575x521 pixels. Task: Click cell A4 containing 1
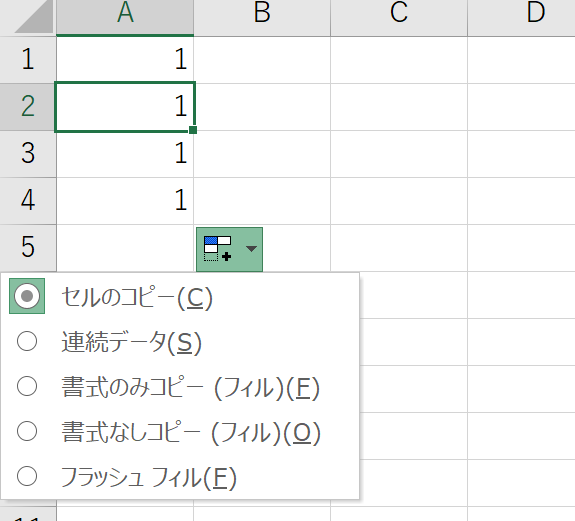125,201
